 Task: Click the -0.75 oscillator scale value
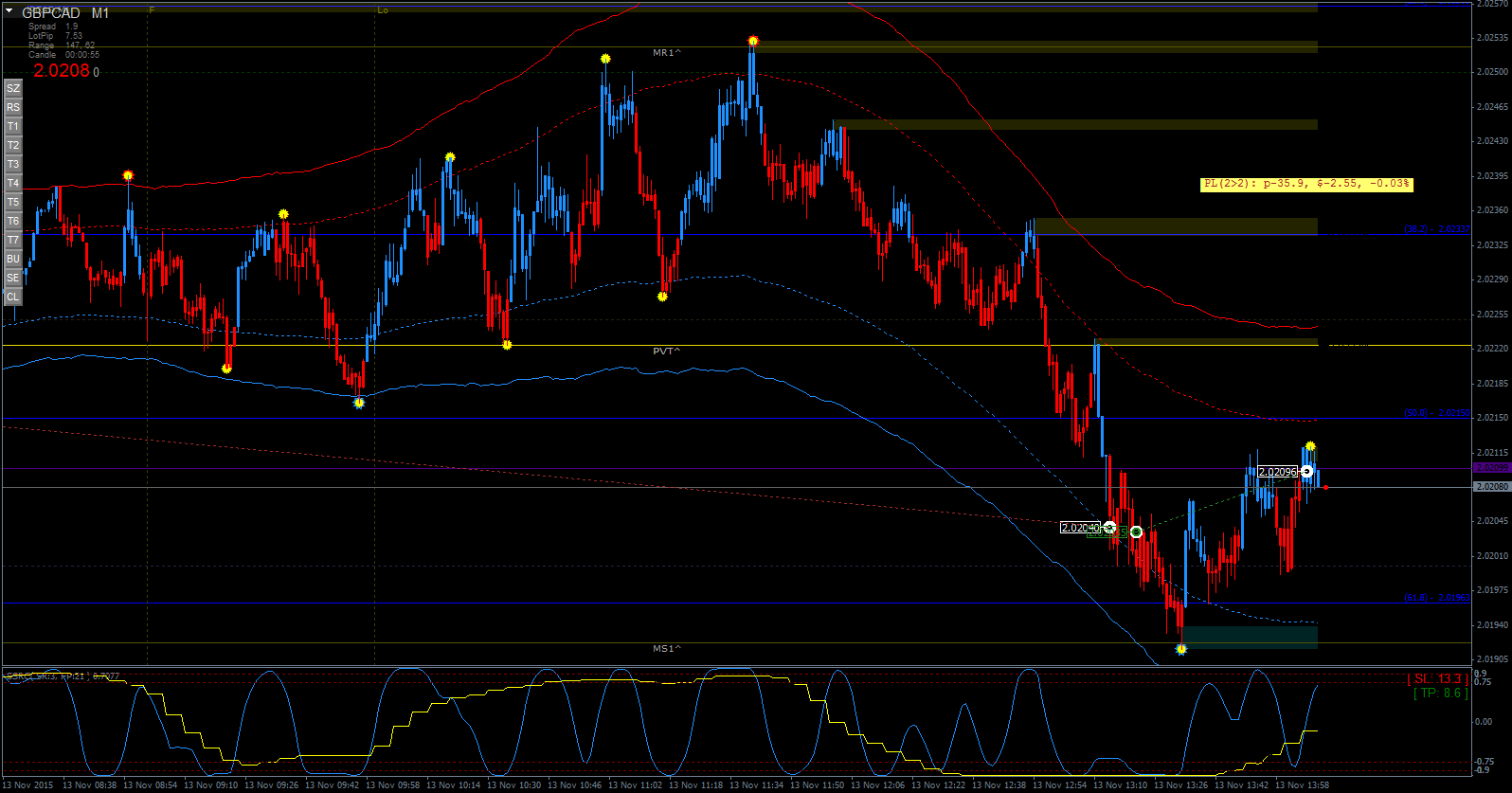point(1485,761)
